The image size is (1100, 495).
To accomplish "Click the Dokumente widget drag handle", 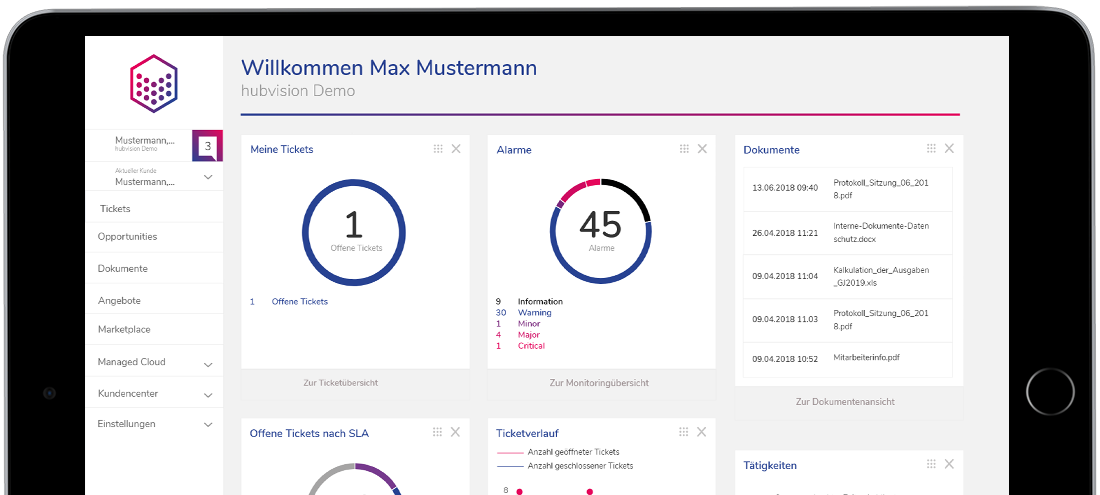I will pyautogui.click(x=931, y=149).
